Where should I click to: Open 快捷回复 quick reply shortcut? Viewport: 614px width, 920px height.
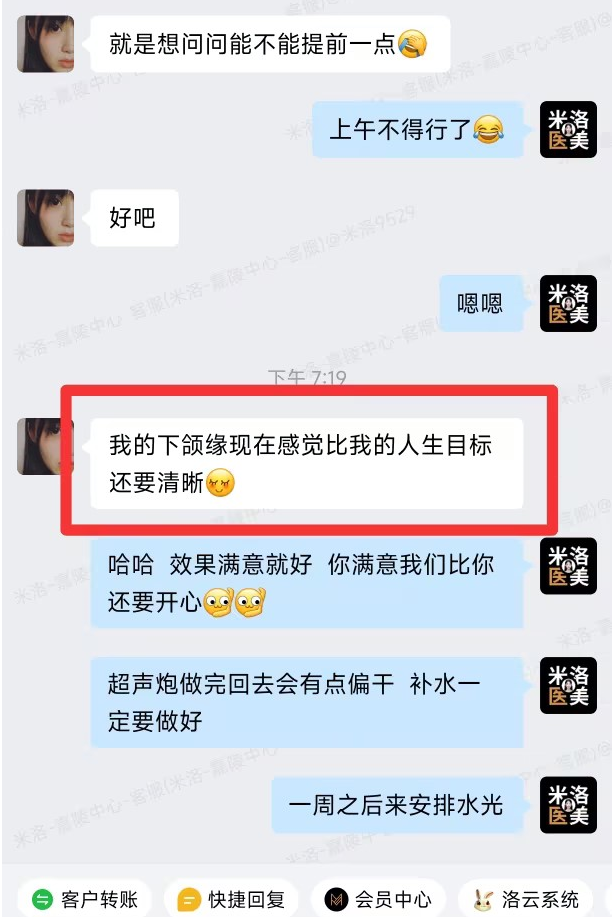click(x=231, y=899)
